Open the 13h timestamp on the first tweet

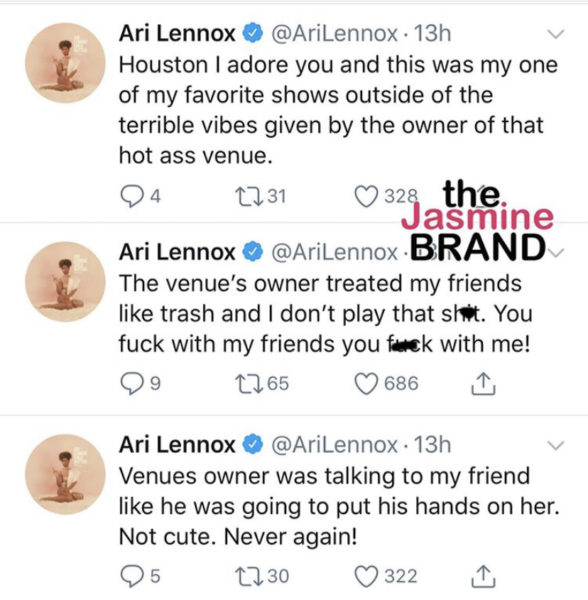433,34
